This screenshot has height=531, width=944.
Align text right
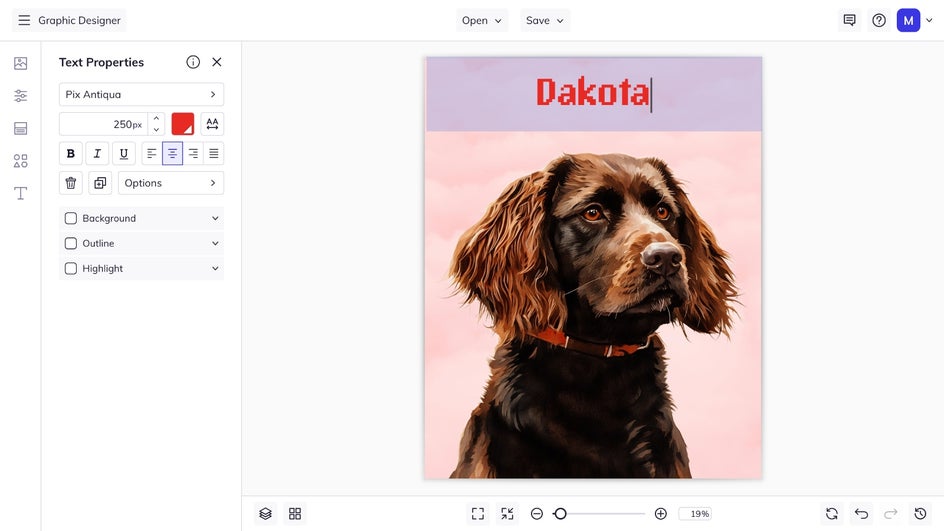click(x=193, y=154)
